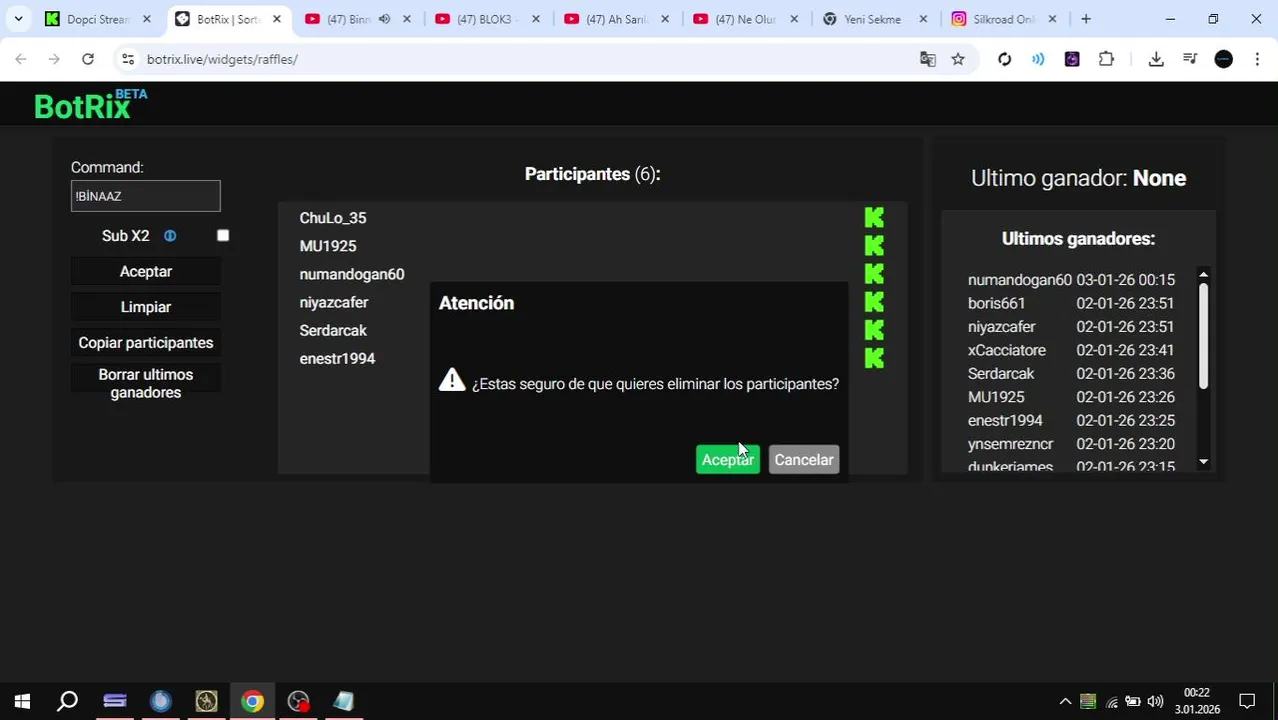Focus the Command input field
This screenshot has width=1278, height=720.
tap(146, 196)
